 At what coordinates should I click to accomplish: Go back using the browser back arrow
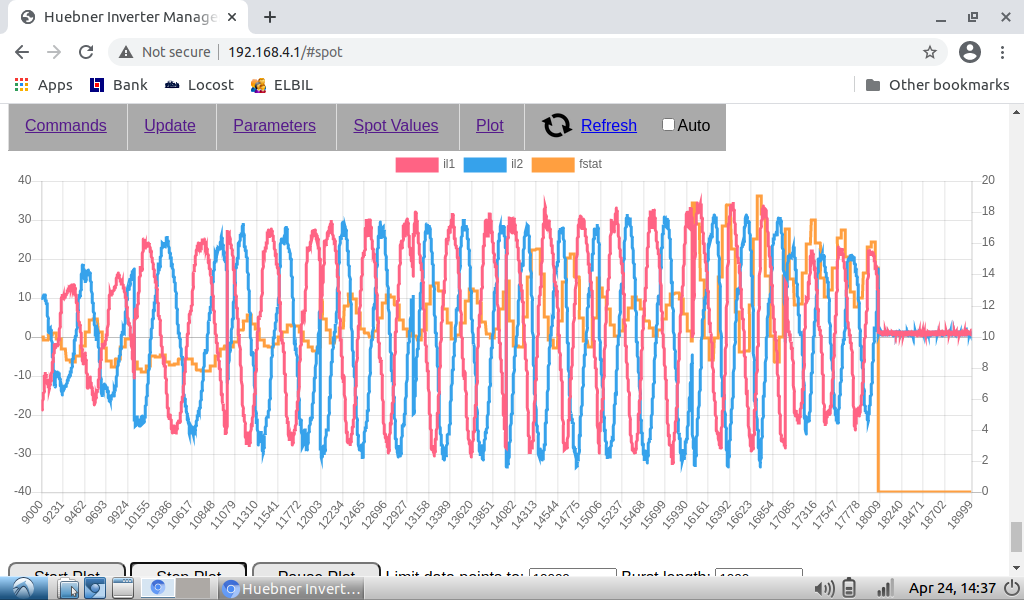[x=22, y=52]
